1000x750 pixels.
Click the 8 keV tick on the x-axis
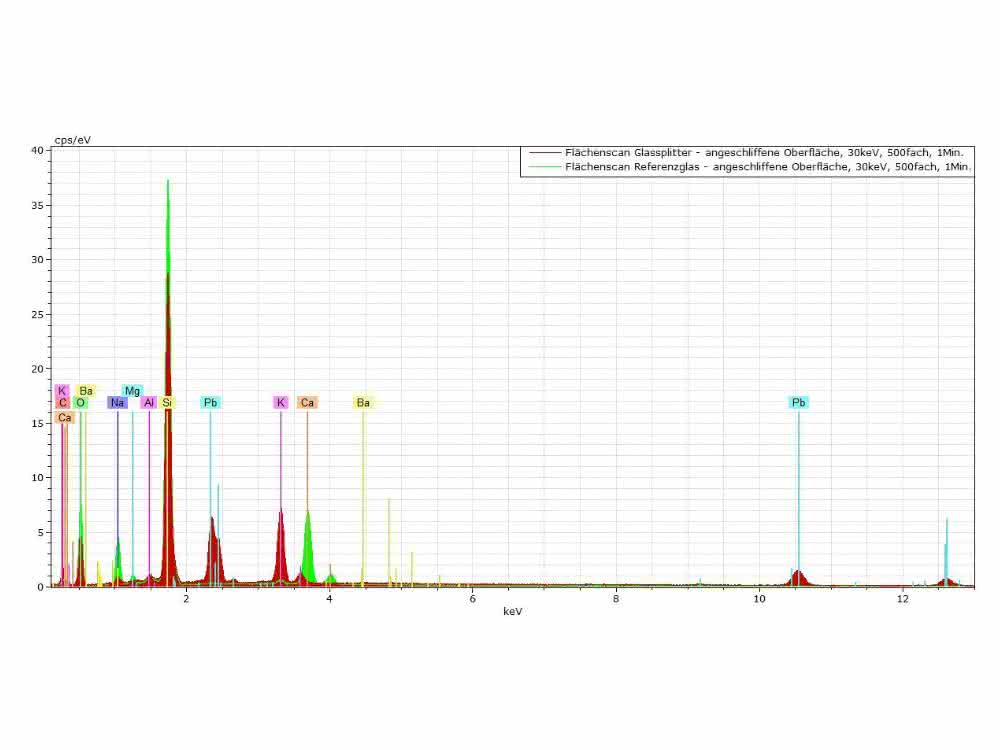point(615,598)
